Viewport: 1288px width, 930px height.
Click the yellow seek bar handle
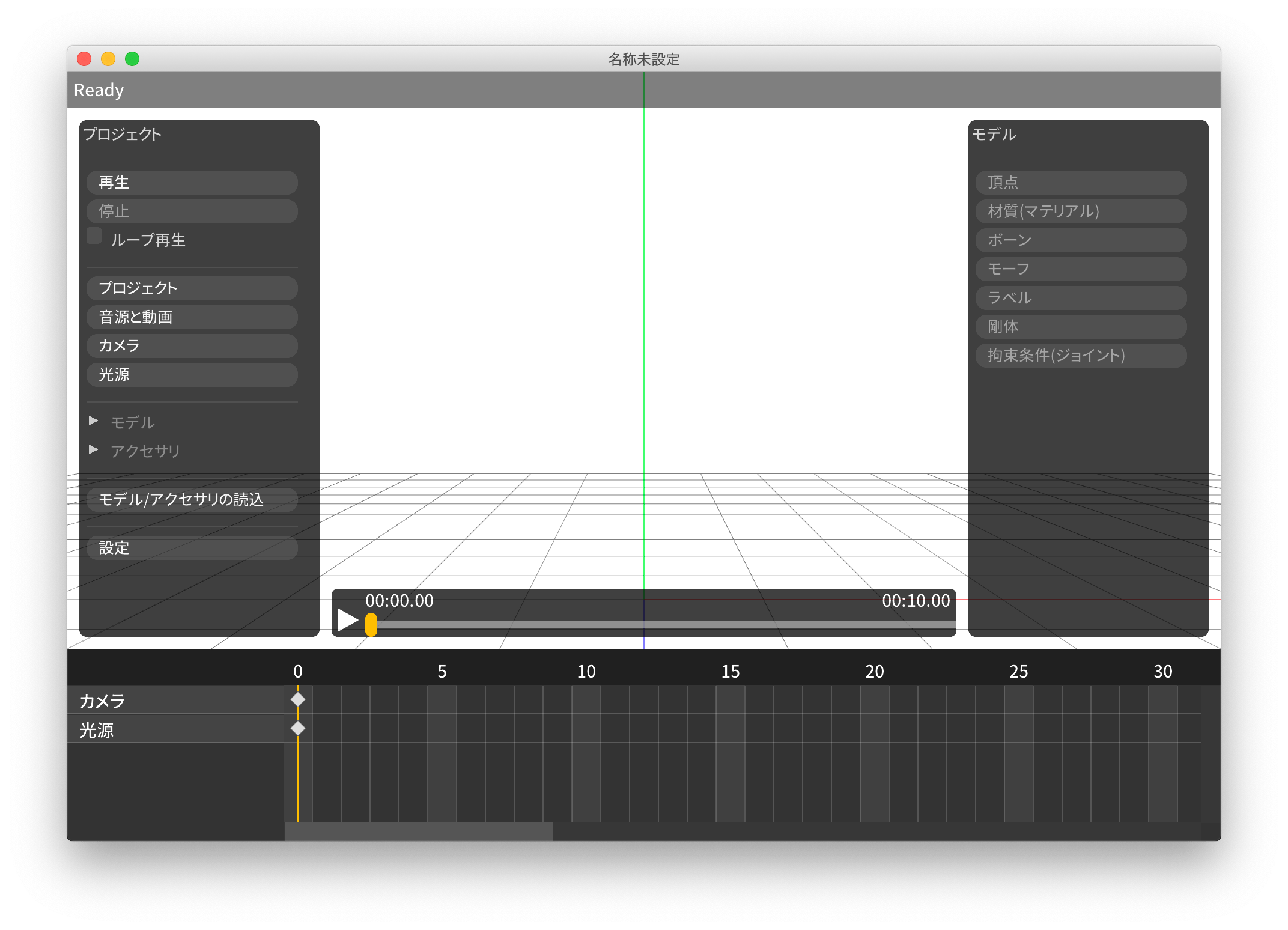pyautogui.click(x=371, y=625)
